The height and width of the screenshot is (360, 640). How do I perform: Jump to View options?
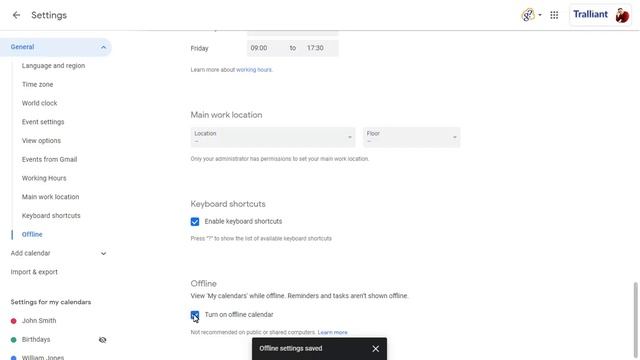(41, 141)
